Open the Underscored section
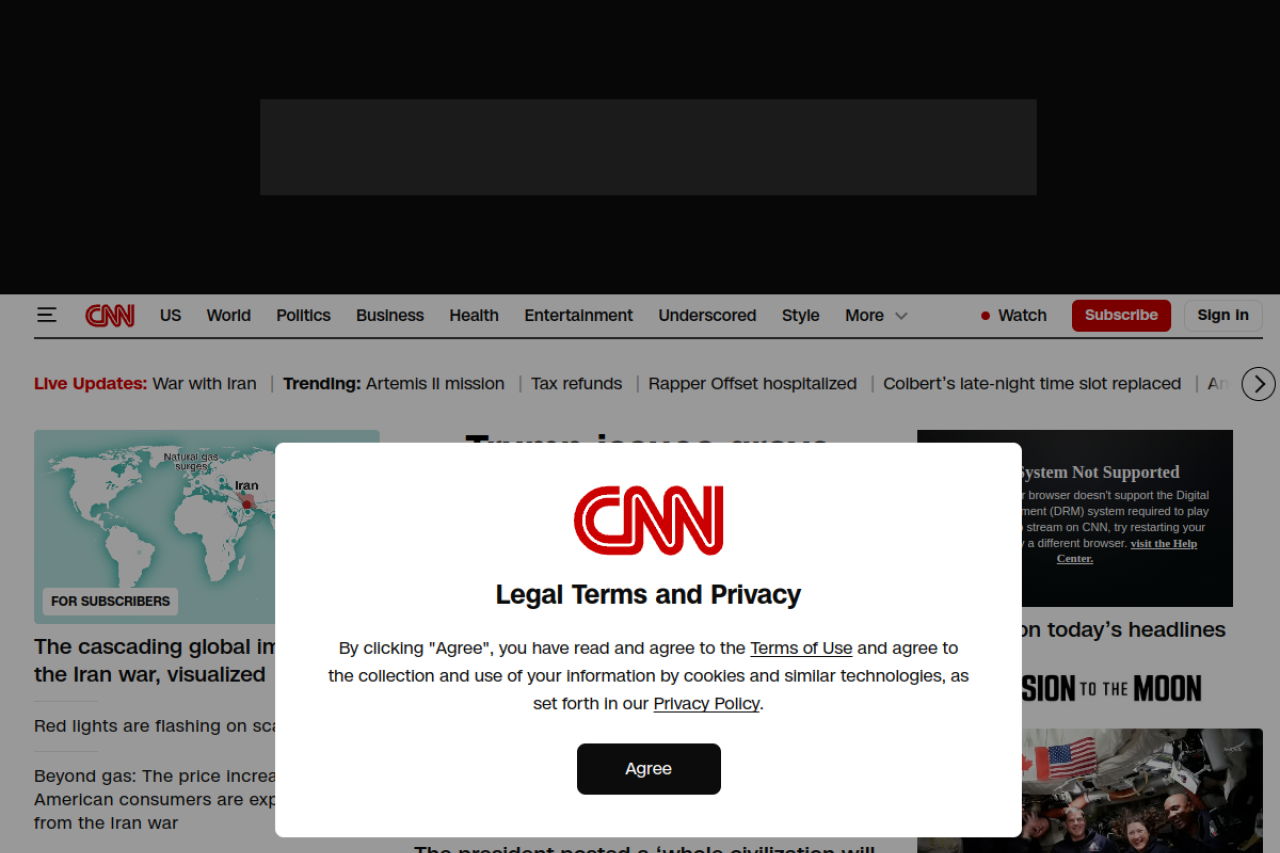 707,315
